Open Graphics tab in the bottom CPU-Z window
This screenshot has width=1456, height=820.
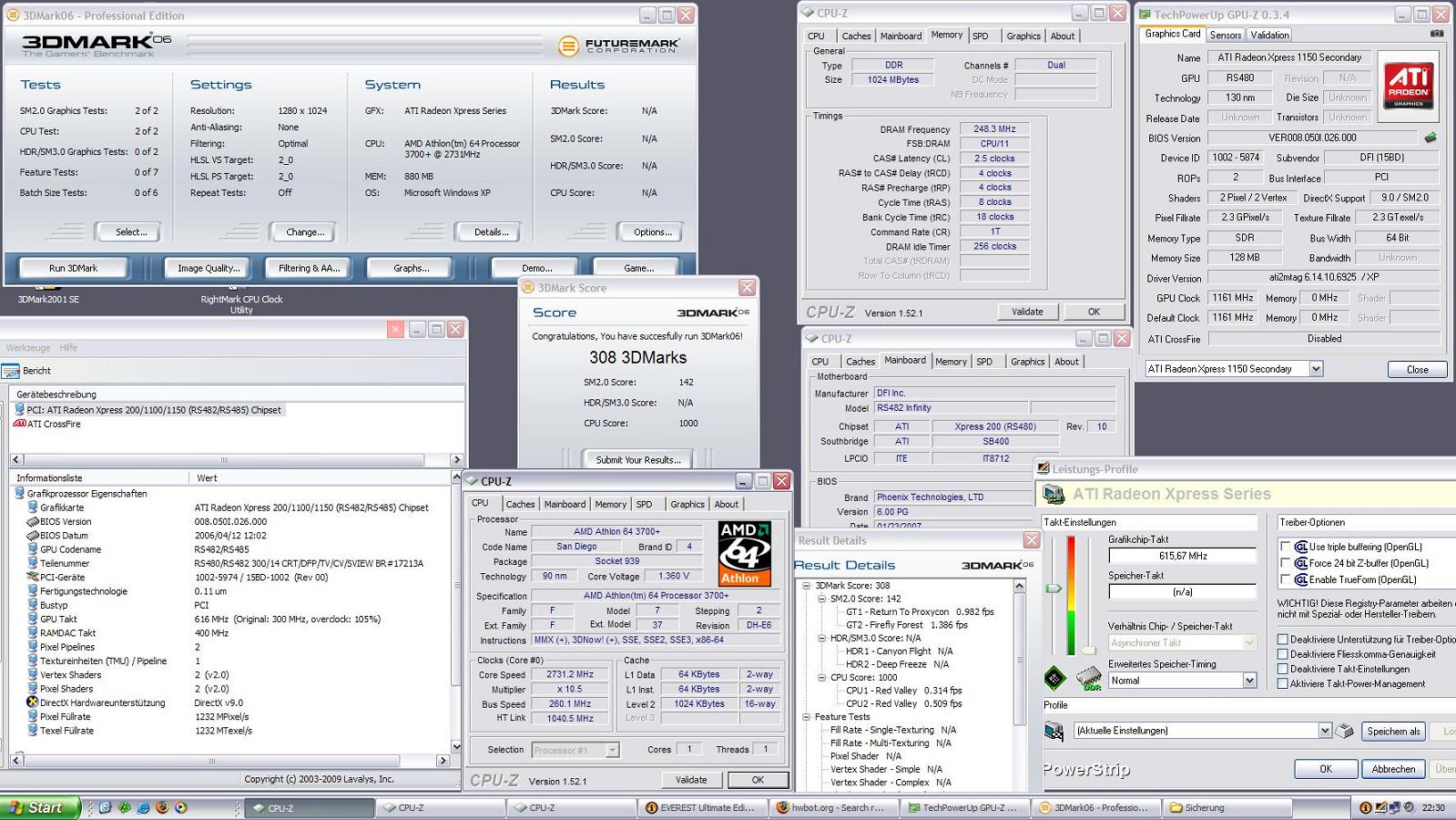click(x=687, y=504)
